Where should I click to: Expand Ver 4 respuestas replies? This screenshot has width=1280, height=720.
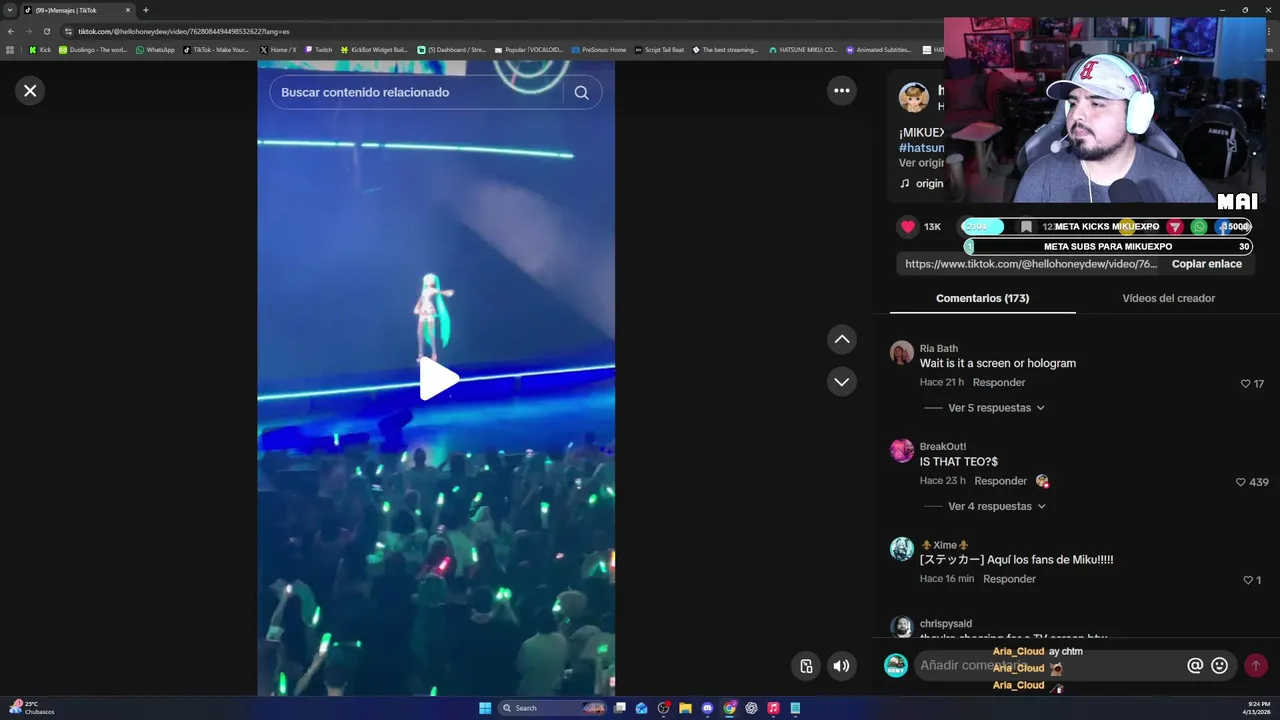(996, 506)
